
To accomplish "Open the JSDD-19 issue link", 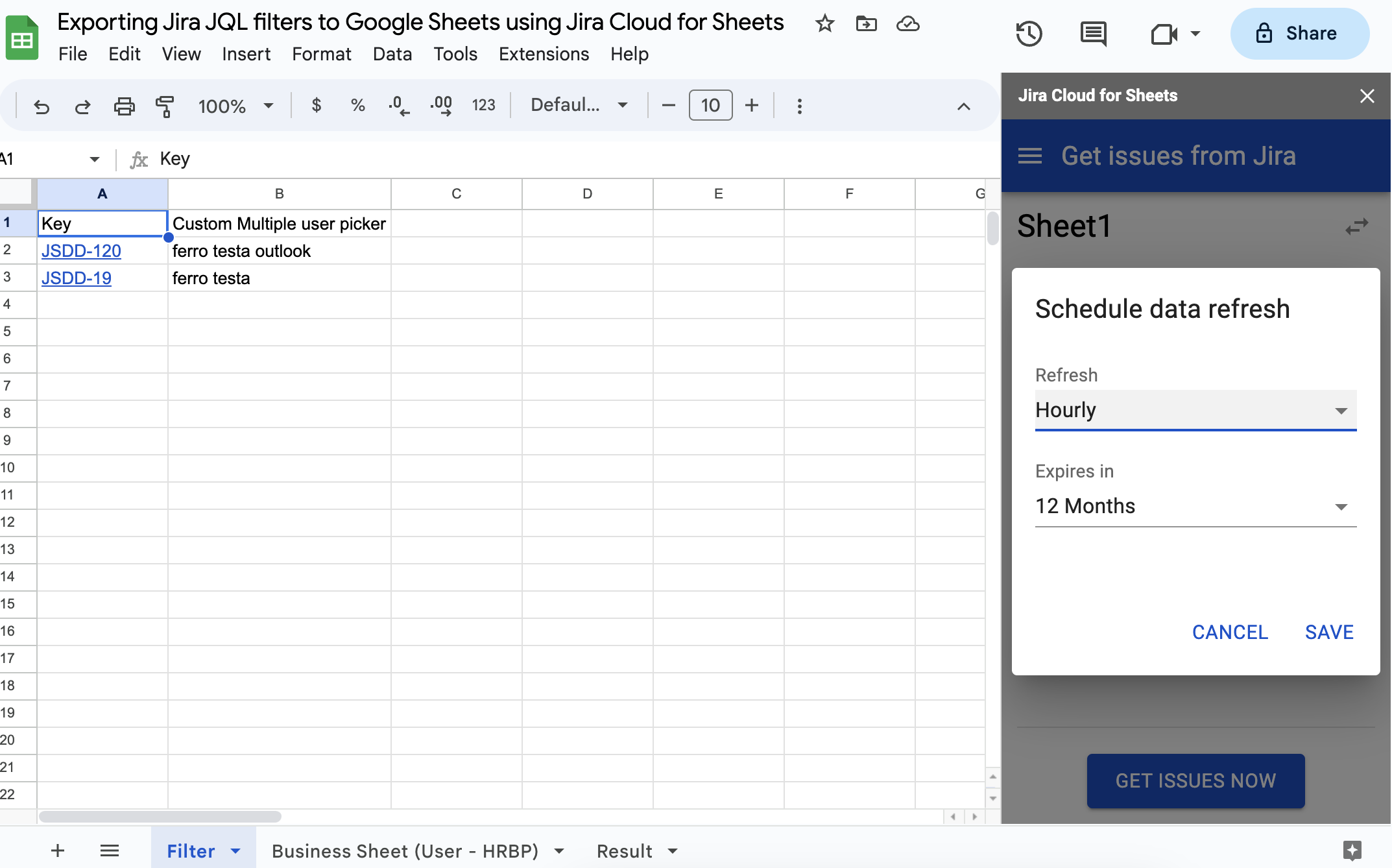I will tap(77, 278).
